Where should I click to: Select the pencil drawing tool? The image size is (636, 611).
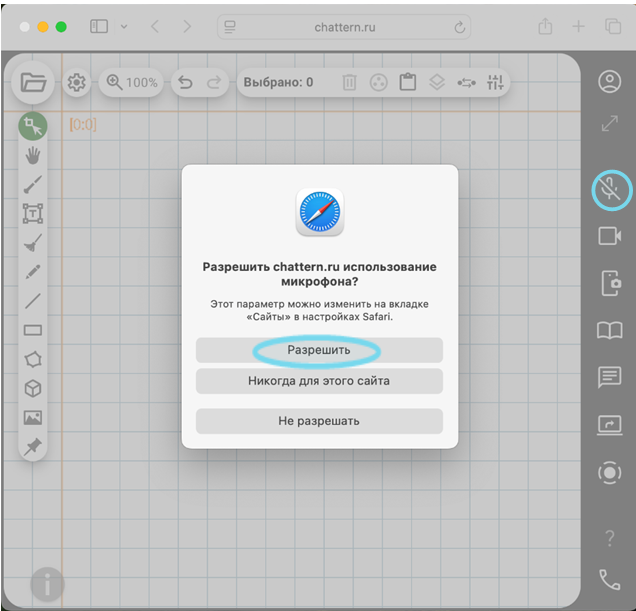pos(33,271)
